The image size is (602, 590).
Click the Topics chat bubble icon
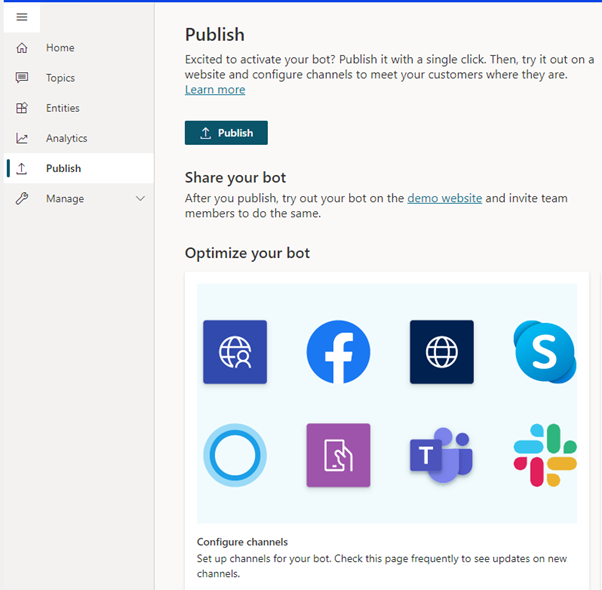click(x=22, y=78)
